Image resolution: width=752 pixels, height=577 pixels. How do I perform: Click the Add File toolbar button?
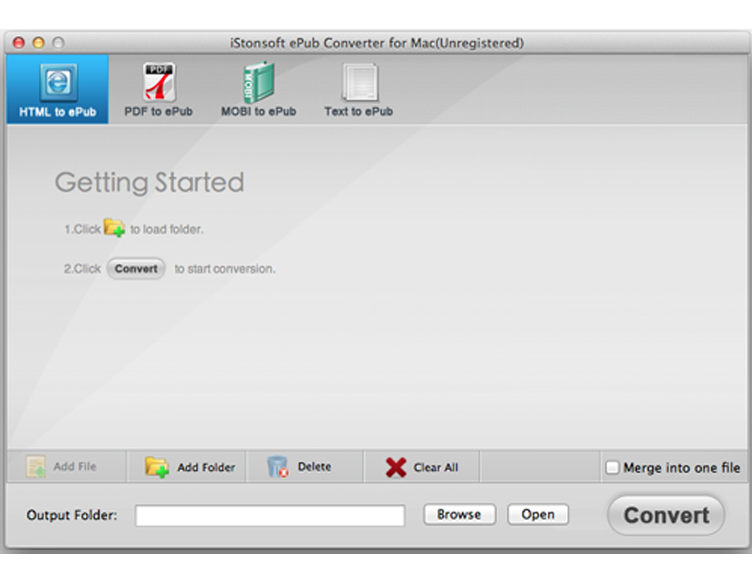(66, 466)
